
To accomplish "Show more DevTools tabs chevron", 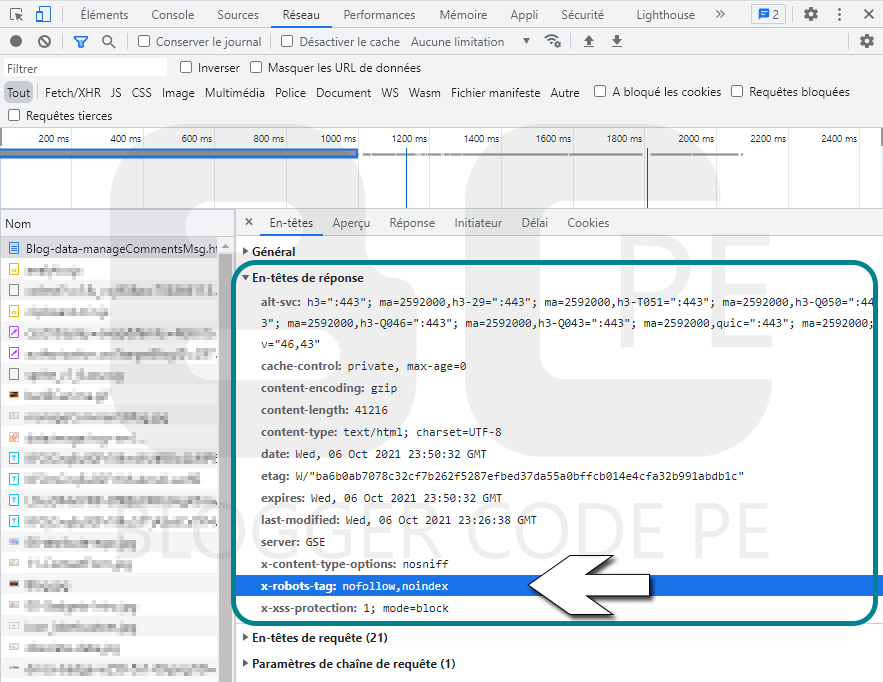I will (x=720, y=15).
